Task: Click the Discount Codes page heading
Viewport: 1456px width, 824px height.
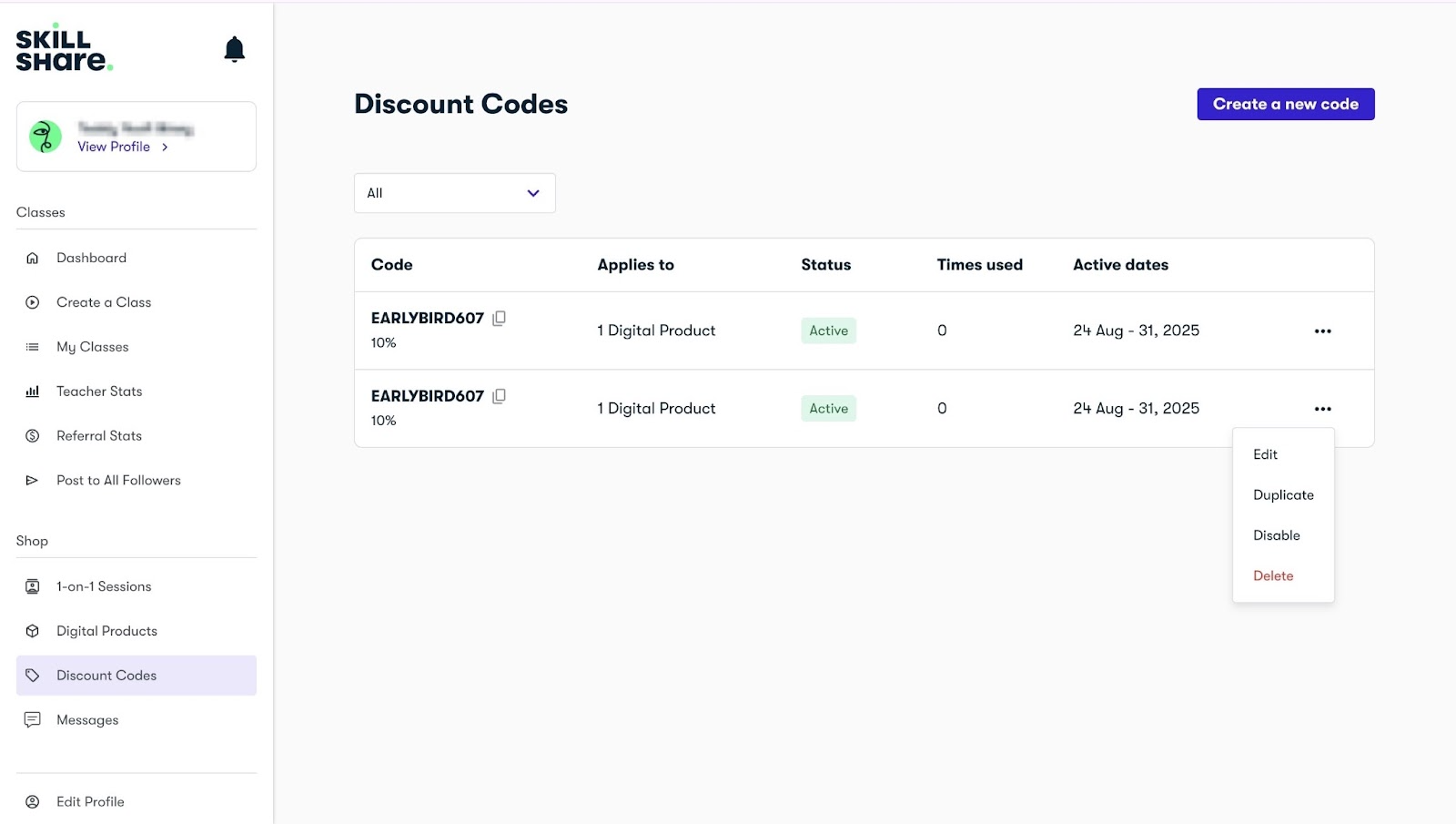Action: (461, 104)
